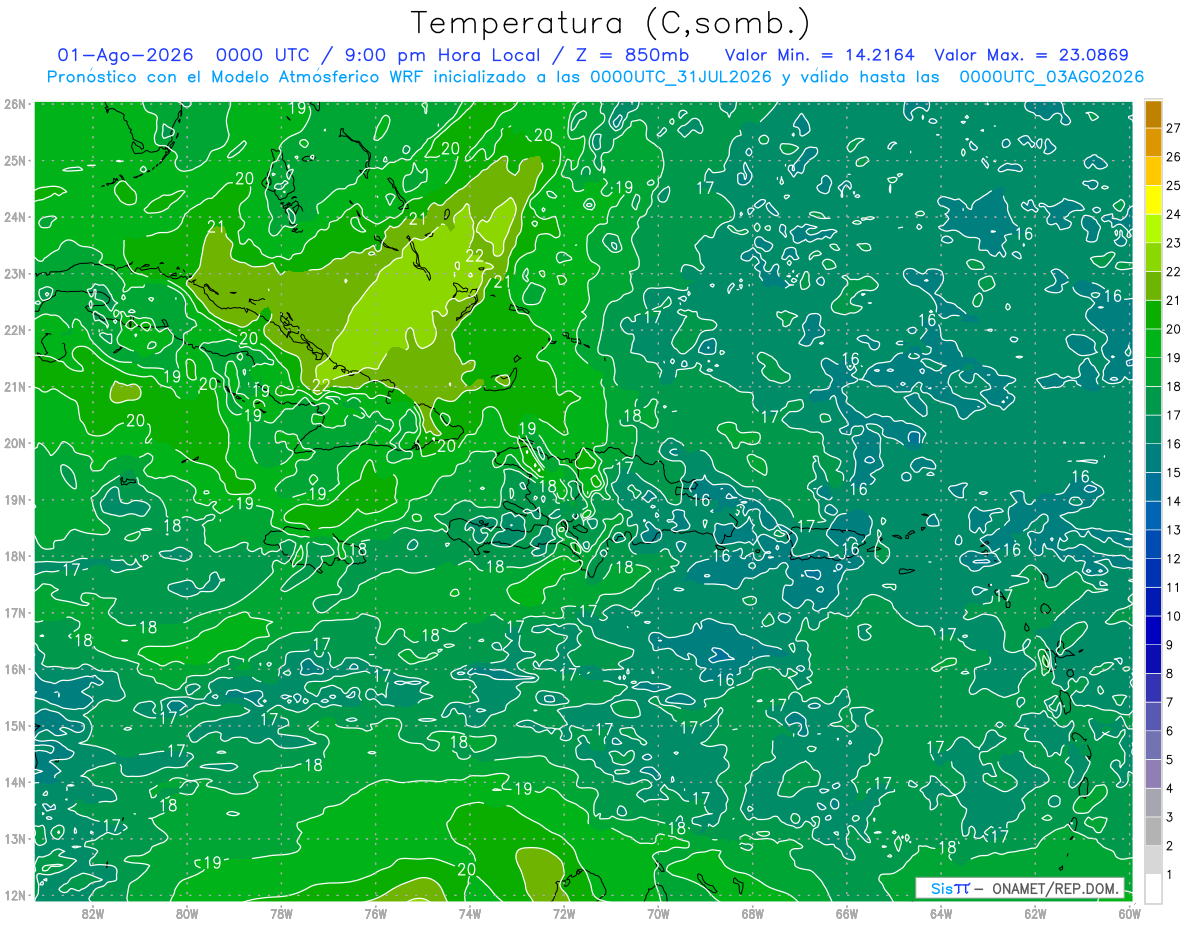The image size is (1200, 927).
Task: Click the color bar label '7'
Action: (1170, 702)
